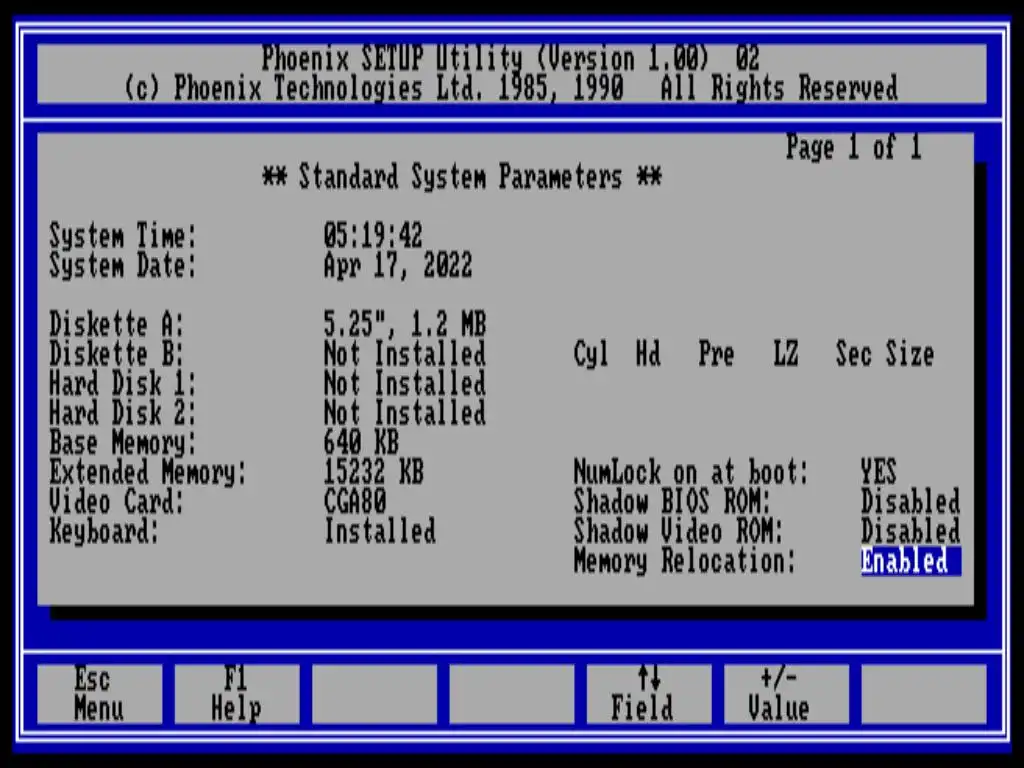The height and width of the screenshot is (768, 1024).
Task: Select Hard Disk 2 Not Installed value
Action: tap(405, 413)
